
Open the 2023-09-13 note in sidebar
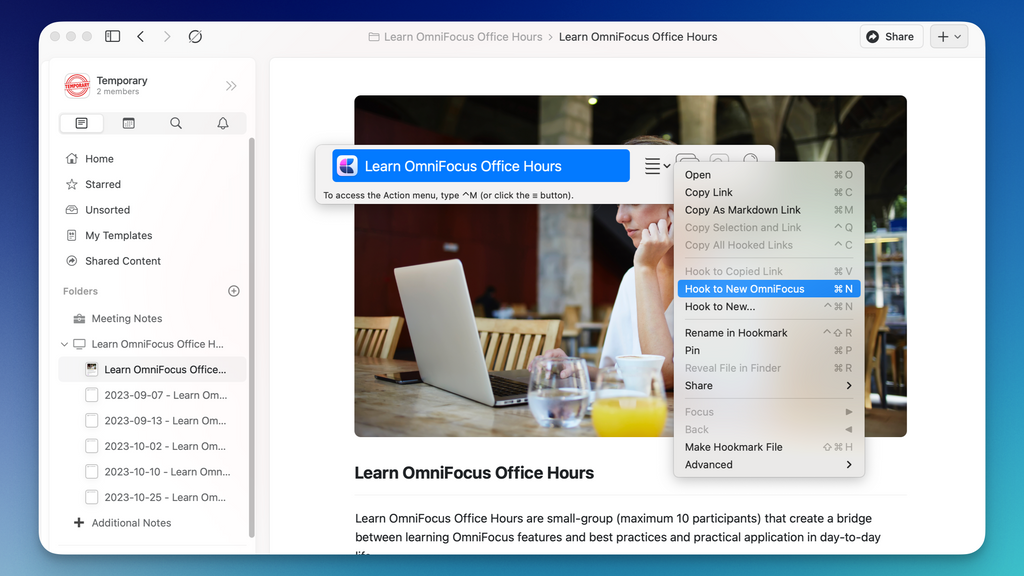coord(157,420)
